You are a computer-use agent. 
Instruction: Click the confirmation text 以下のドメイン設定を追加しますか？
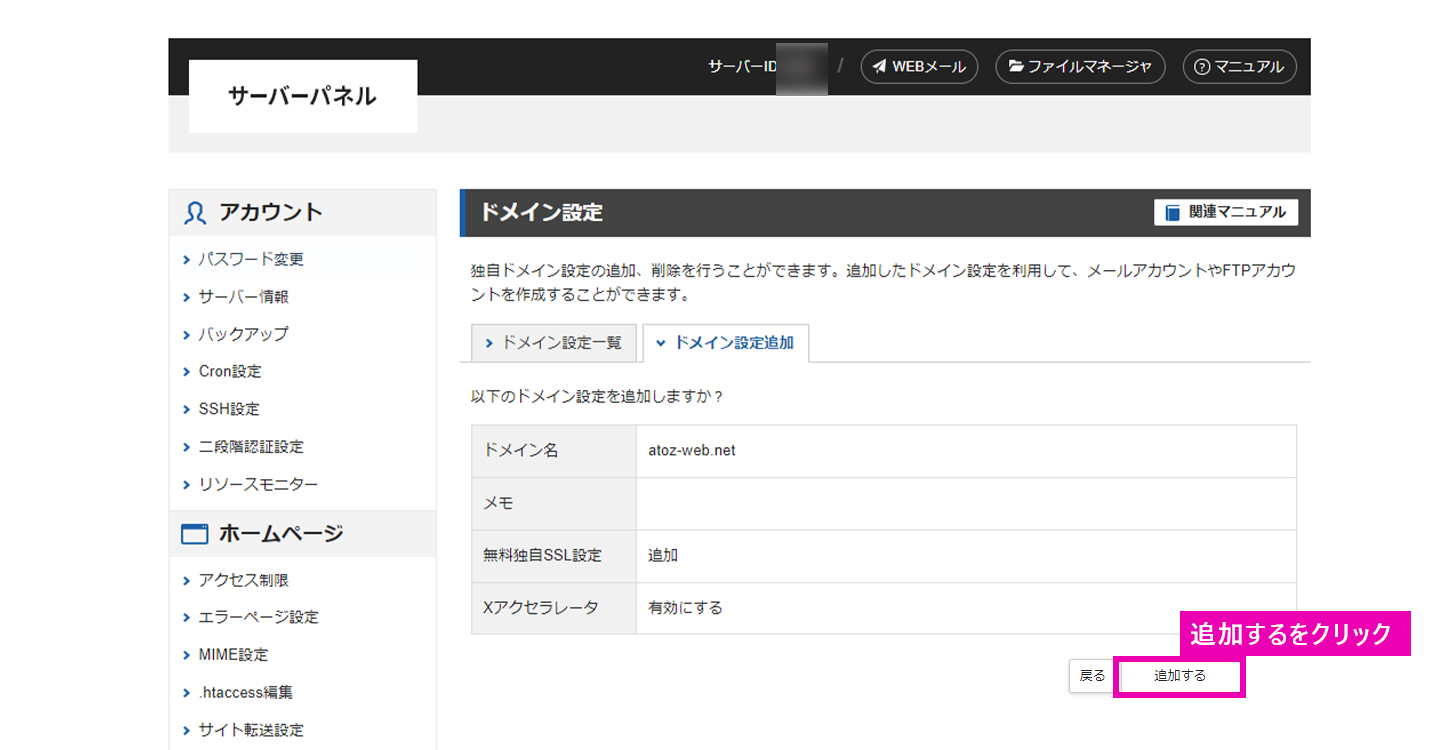click(x=597, y=397)
